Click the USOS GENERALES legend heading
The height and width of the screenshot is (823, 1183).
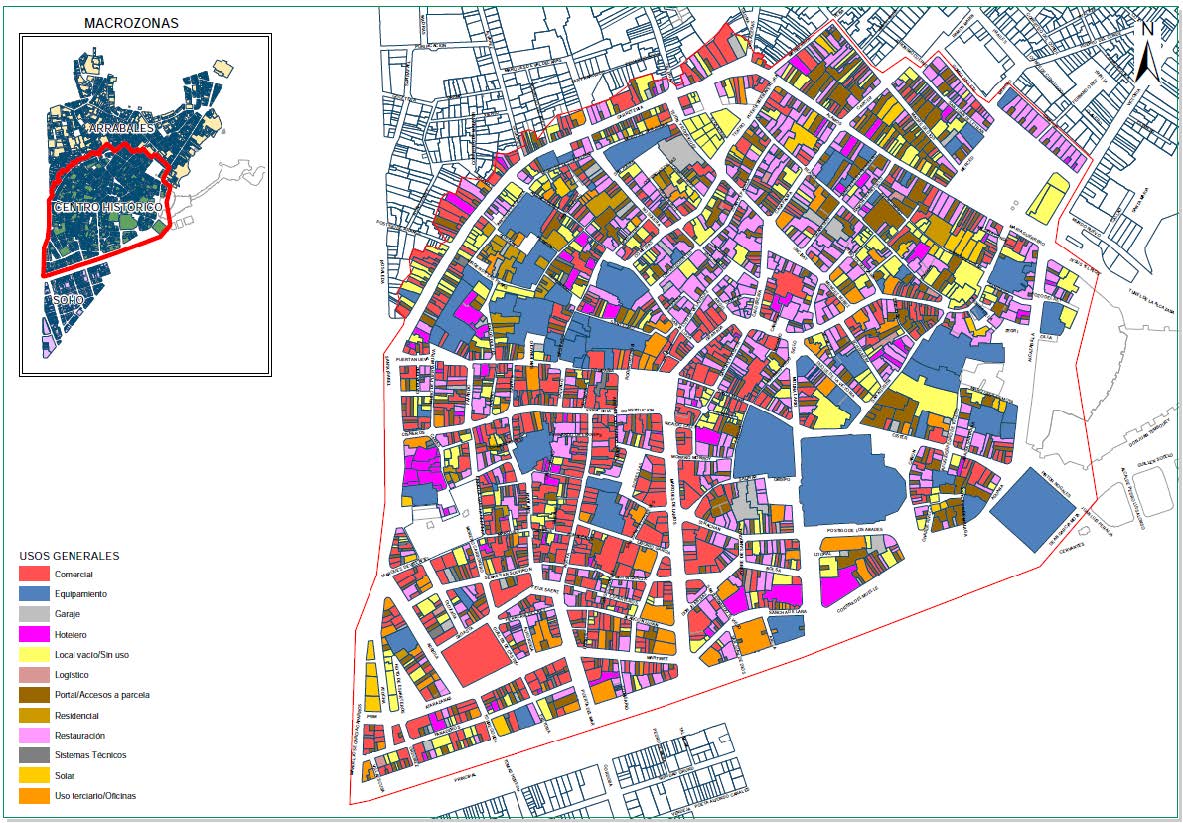click(69, 556)
